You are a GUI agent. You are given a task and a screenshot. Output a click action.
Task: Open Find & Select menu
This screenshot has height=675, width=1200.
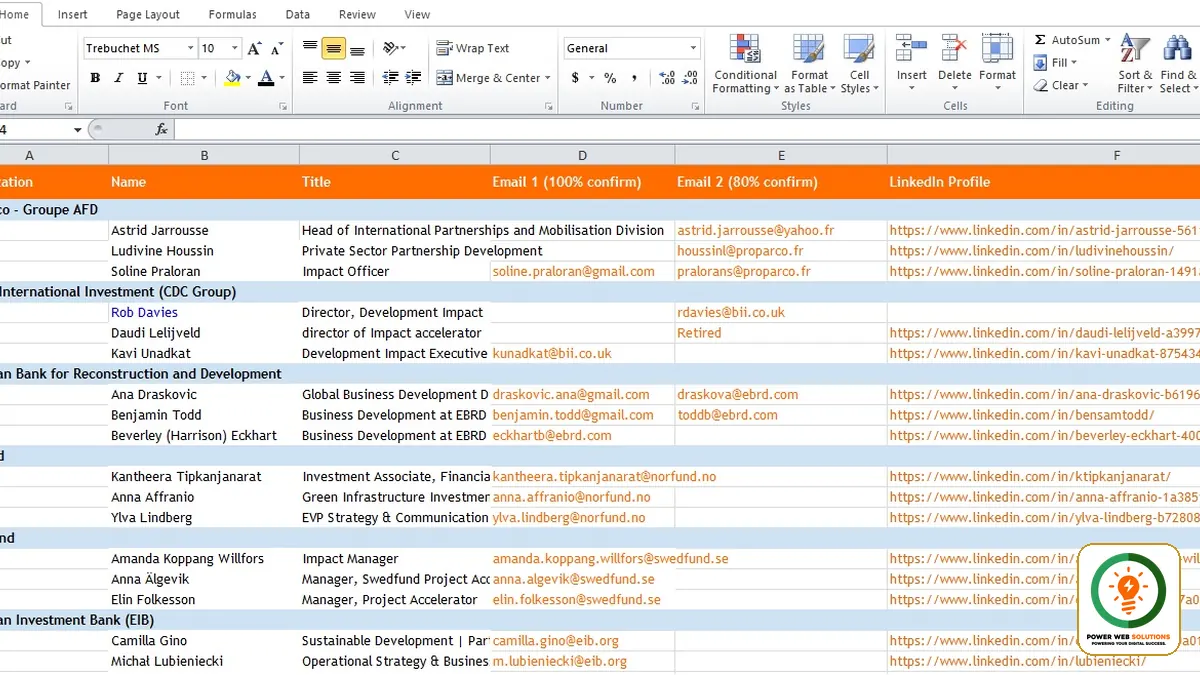pyautogui.click(x=1178, y=65)
